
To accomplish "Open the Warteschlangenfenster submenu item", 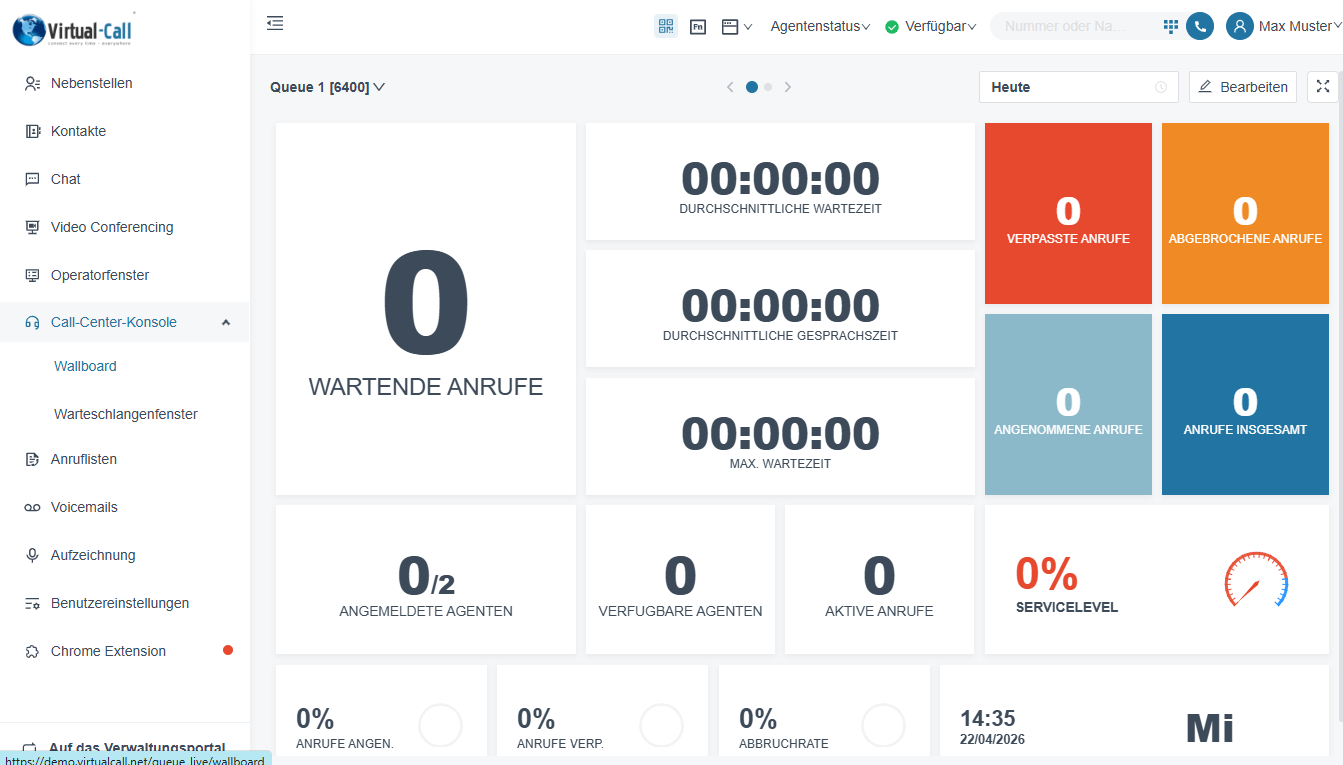I will pos(126,415).
